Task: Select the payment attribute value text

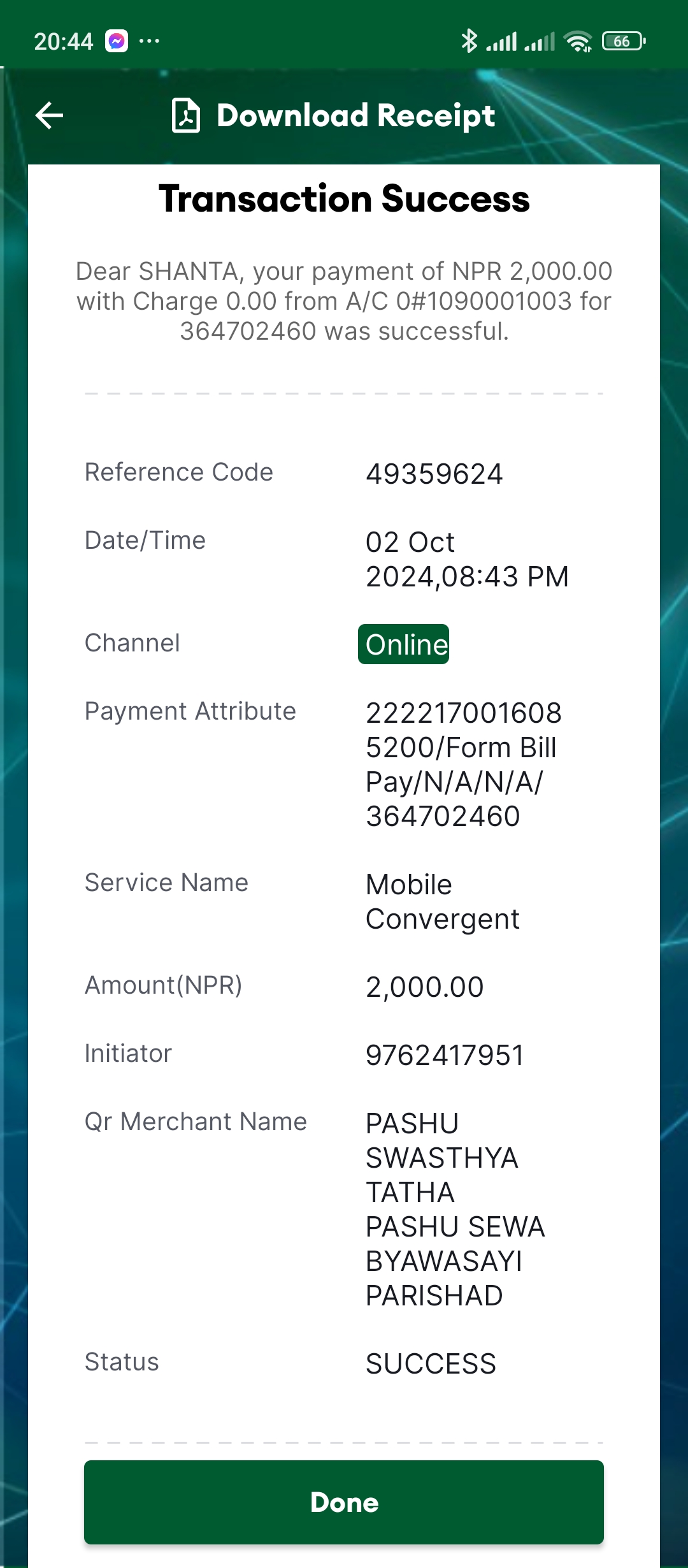Action: pyautogui.click(x=463, y=764)
